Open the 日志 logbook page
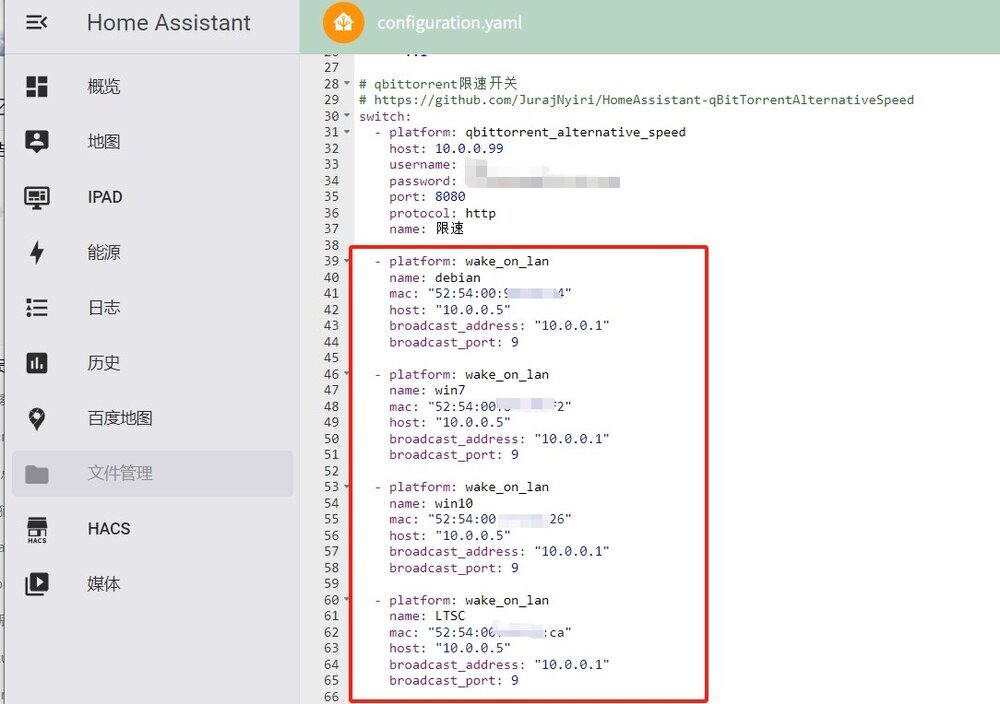The image size is (1000, 704). (x=152, y=307)
